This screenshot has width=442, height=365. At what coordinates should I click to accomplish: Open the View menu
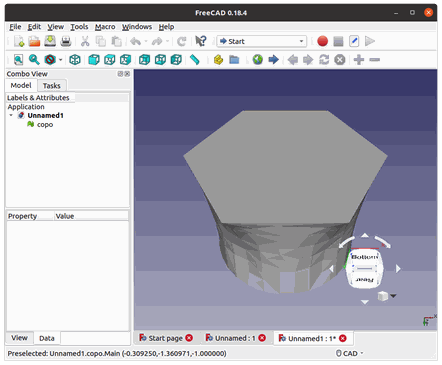(x=55, y=27)
